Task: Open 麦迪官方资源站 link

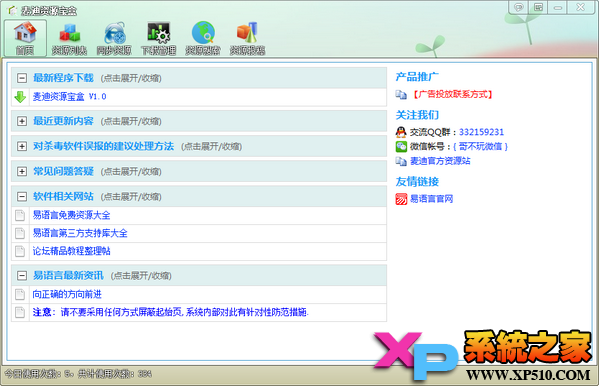Action: [x=440, y=161]
